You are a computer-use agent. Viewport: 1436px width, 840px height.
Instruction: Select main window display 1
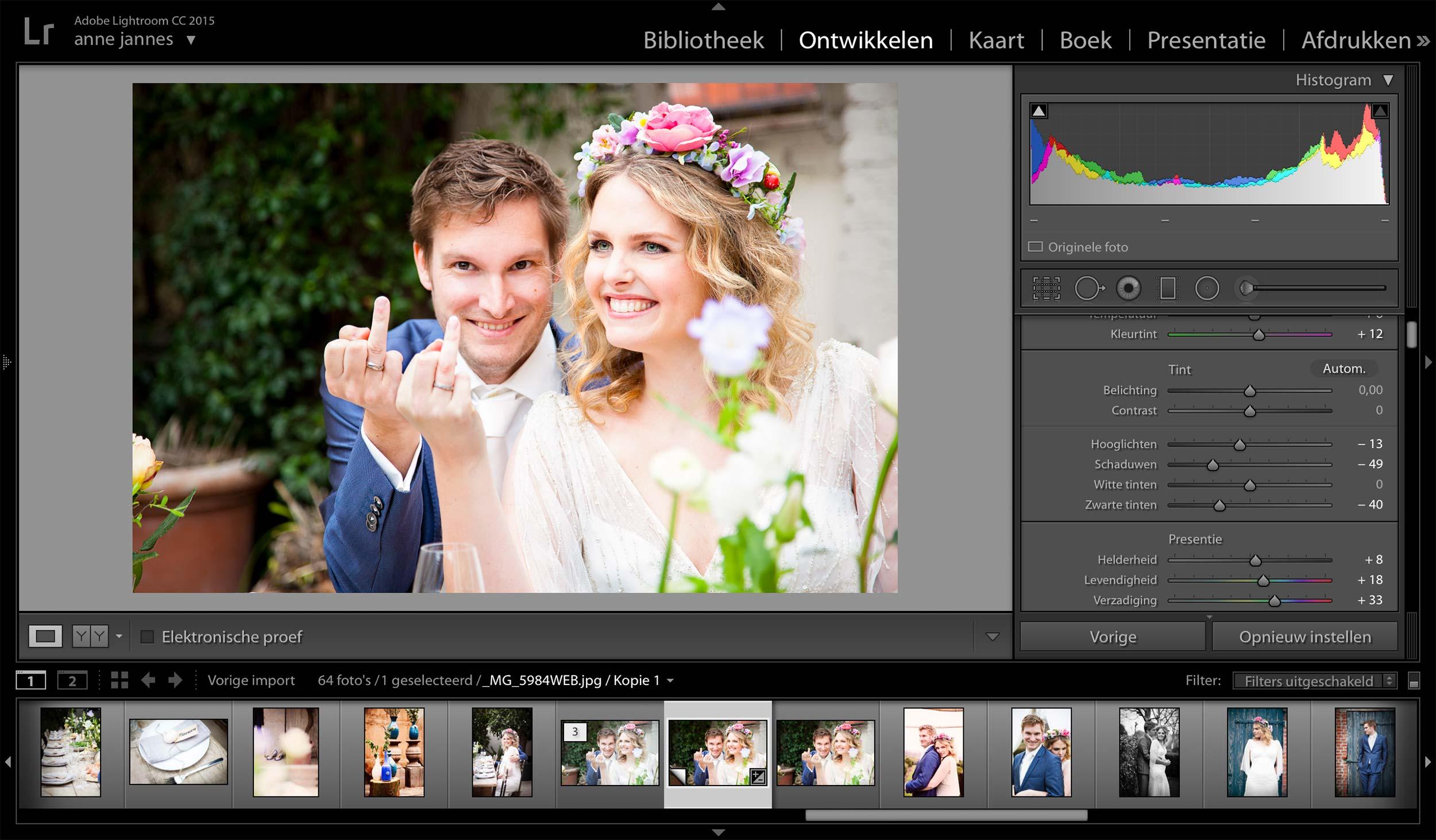pos(30,680)
